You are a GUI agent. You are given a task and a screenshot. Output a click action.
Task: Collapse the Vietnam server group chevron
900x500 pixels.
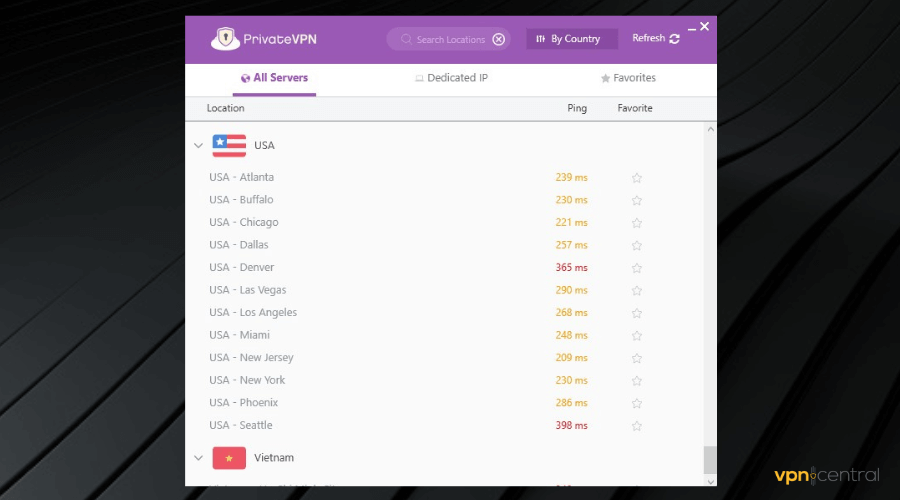pyautogui.click(x=199, y=458)
